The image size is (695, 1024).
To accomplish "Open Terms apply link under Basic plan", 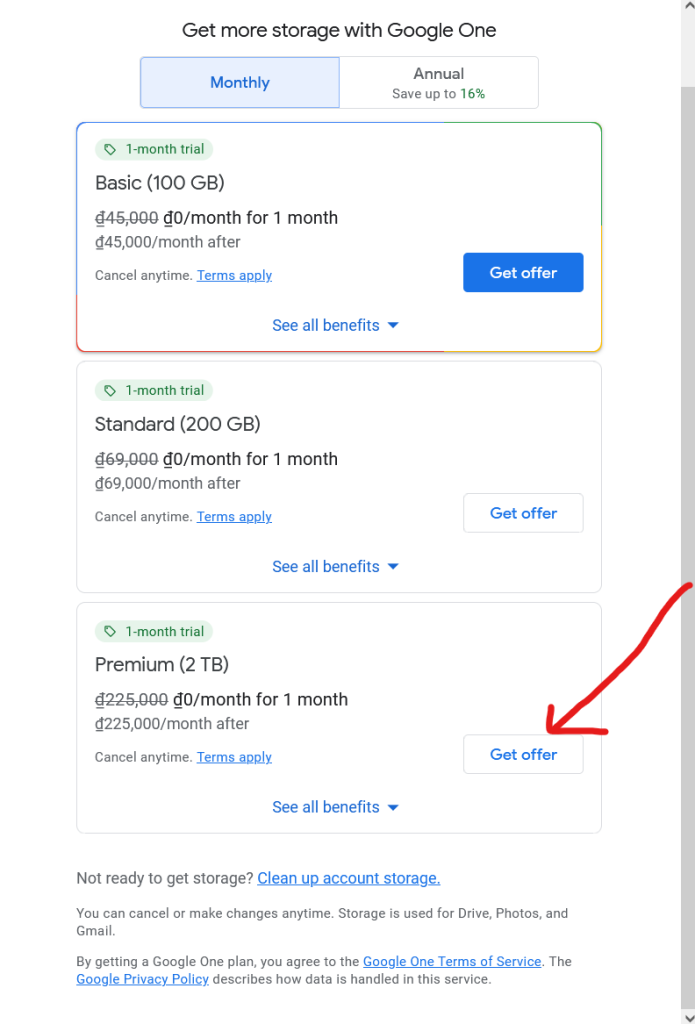I will [234, 275].
